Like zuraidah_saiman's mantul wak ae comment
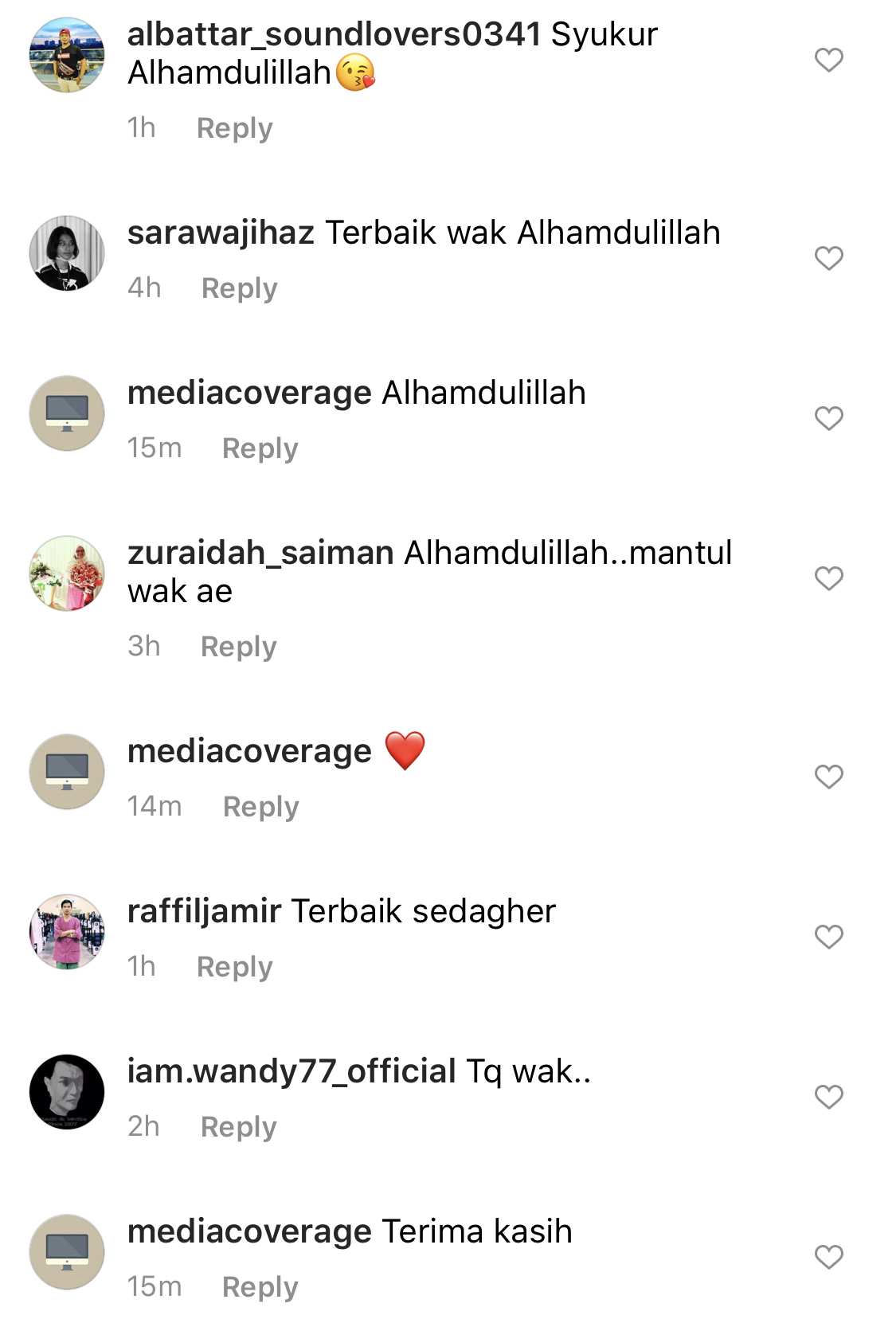The width and height of the screenshot is (896, 1319). coord(828,578)
